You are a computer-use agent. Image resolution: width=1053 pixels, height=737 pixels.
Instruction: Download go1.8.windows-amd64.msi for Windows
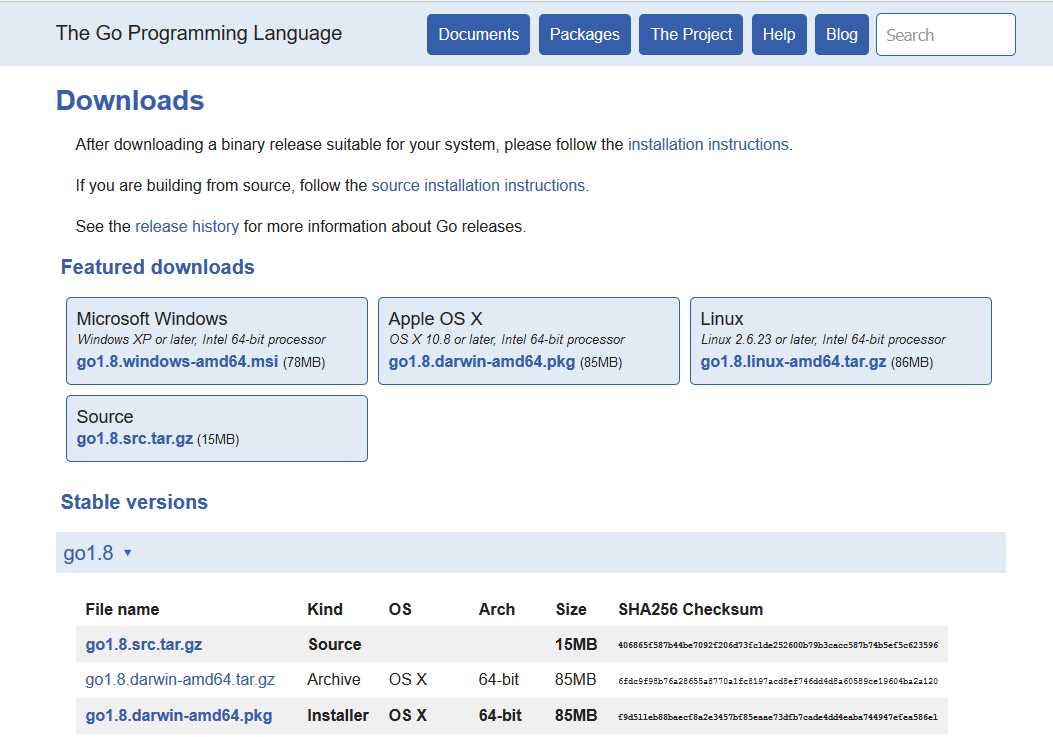tap(175, 361)
